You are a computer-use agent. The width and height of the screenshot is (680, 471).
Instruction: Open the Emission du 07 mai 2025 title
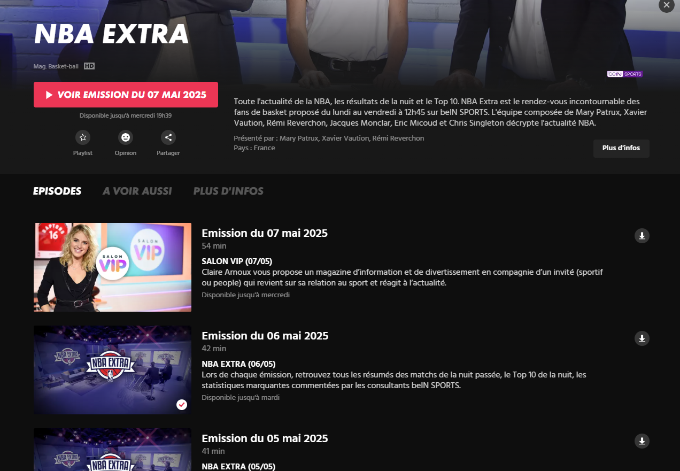[265, 233]
